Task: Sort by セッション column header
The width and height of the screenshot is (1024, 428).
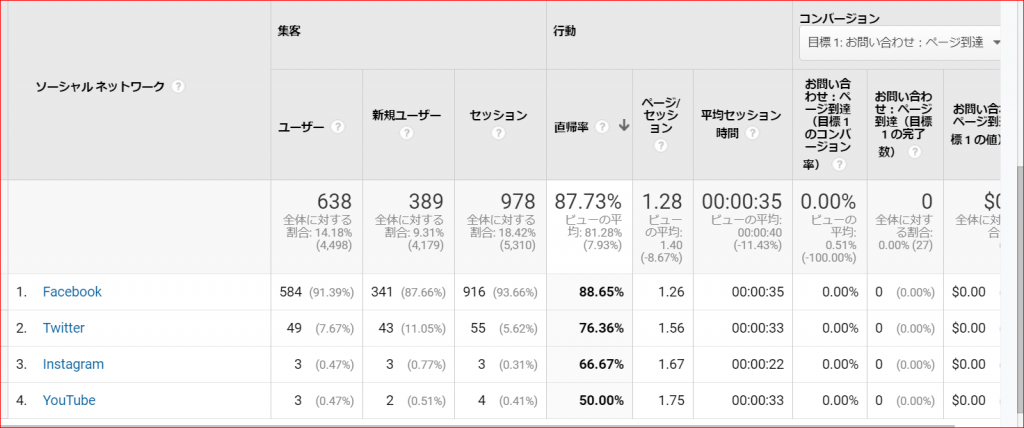Action: (x=498, y=116)
